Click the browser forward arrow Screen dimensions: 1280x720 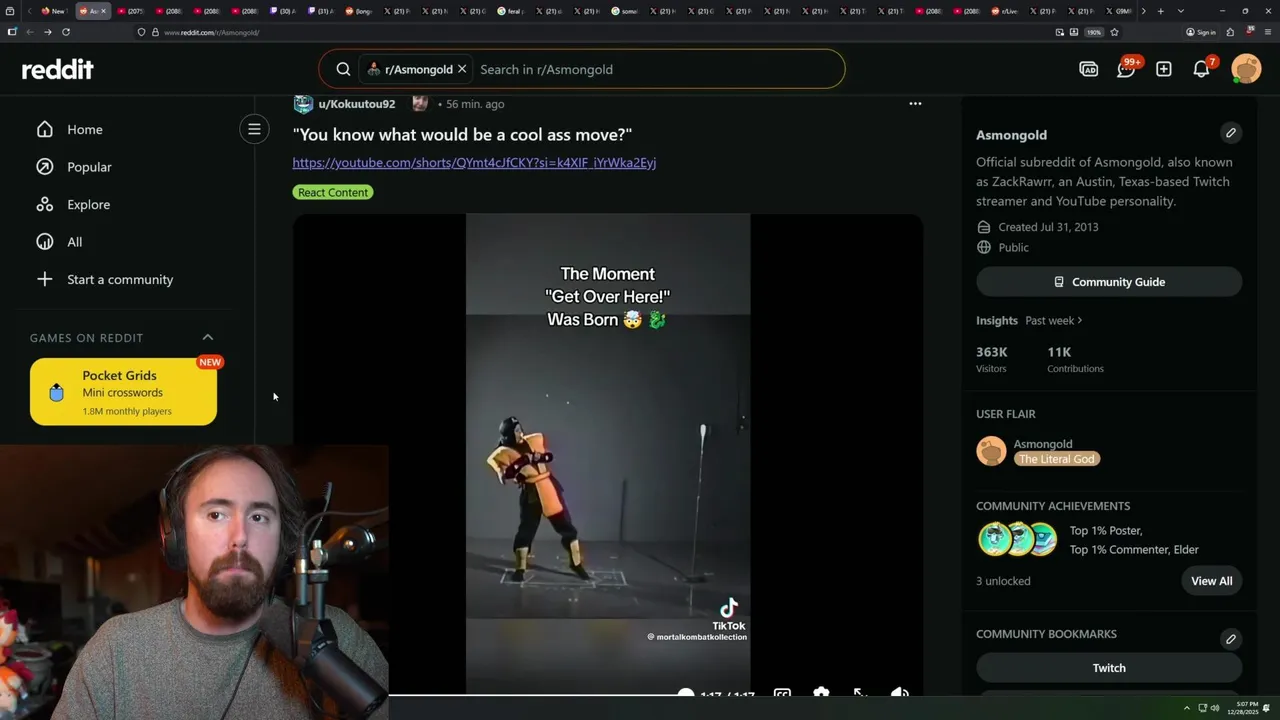47,32
